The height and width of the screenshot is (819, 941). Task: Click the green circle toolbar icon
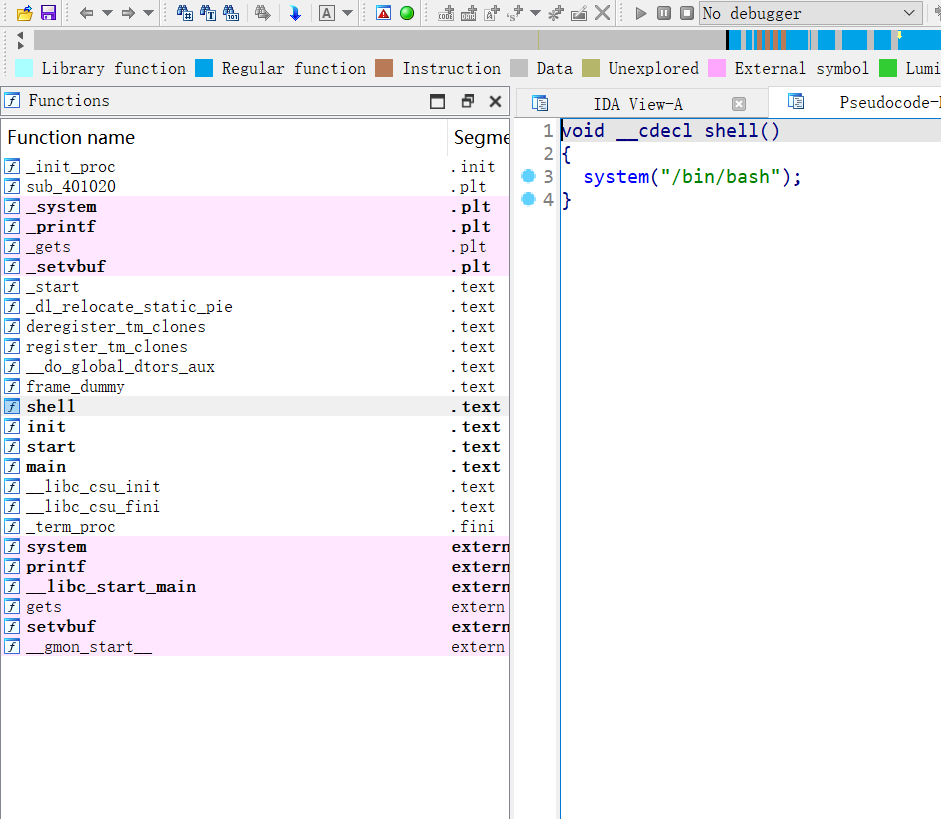coord(407,13)
